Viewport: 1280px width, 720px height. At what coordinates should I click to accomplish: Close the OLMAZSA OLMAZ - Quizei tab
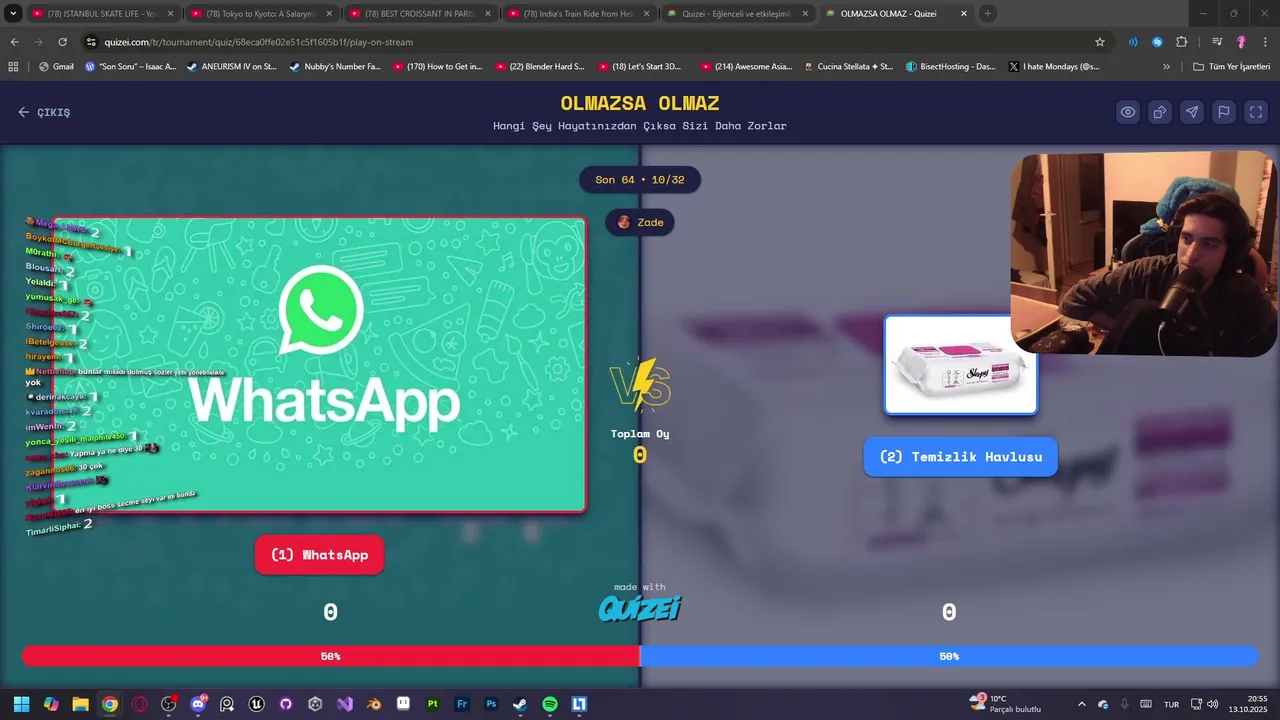tap(964, 14)
